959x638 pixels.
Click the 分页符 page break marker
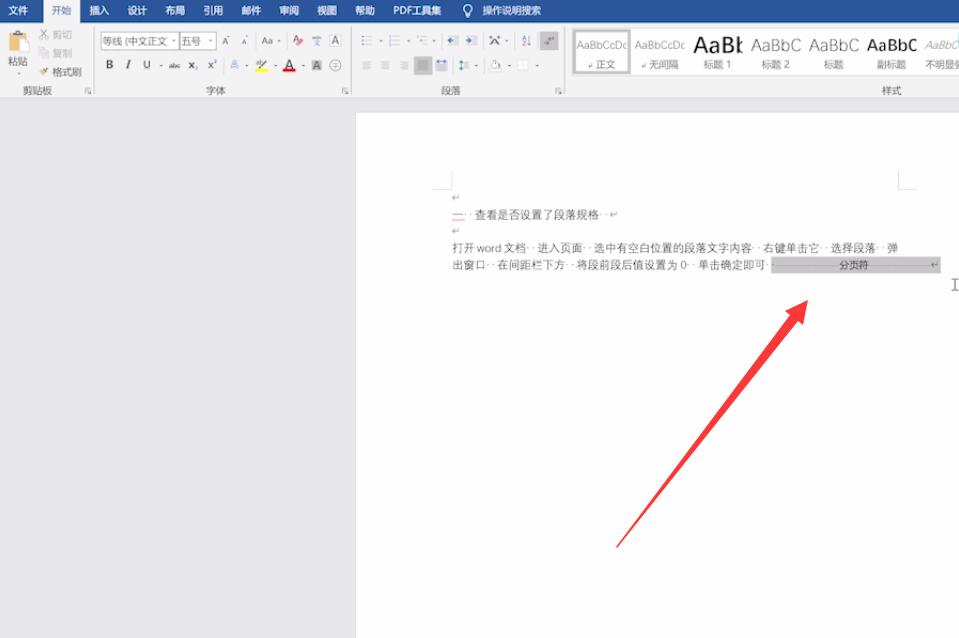pyautogui.click(x=854, y=265)
